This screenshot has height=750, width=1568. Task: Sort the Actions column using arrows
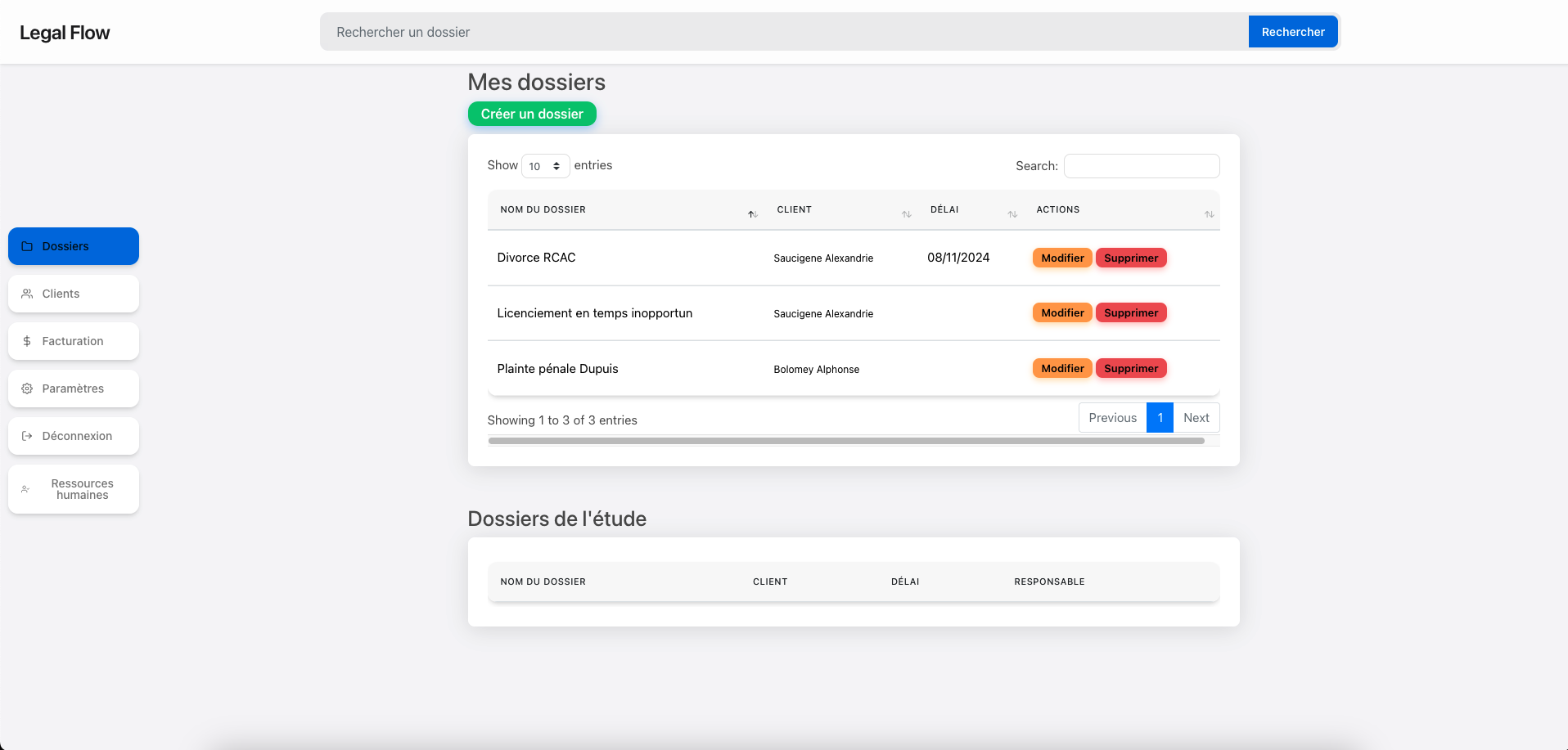coord(1209,214)
